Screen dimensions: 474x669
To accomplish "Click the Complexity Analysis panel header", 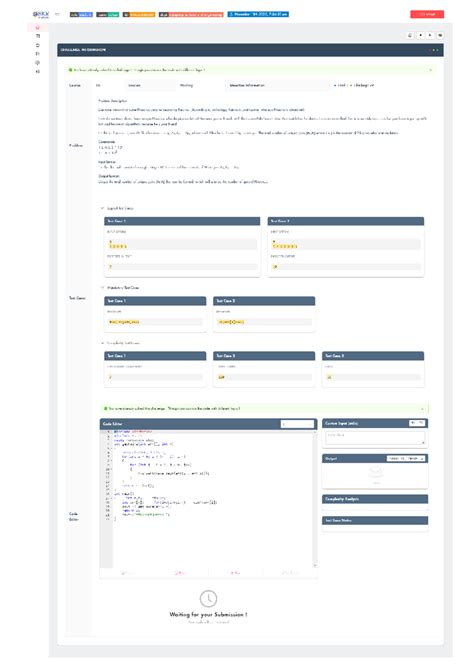I will pyautogui.click(x=375, y=499).
